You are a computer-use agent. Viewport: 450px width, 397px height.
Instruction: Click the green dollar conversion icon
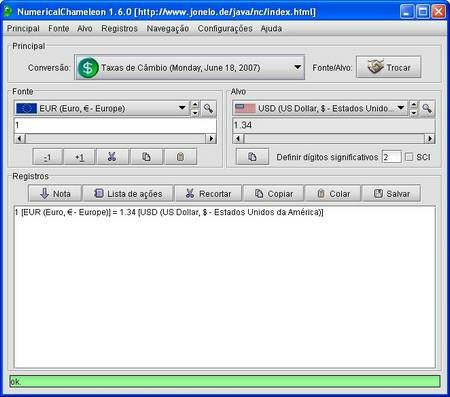point(88,68)
